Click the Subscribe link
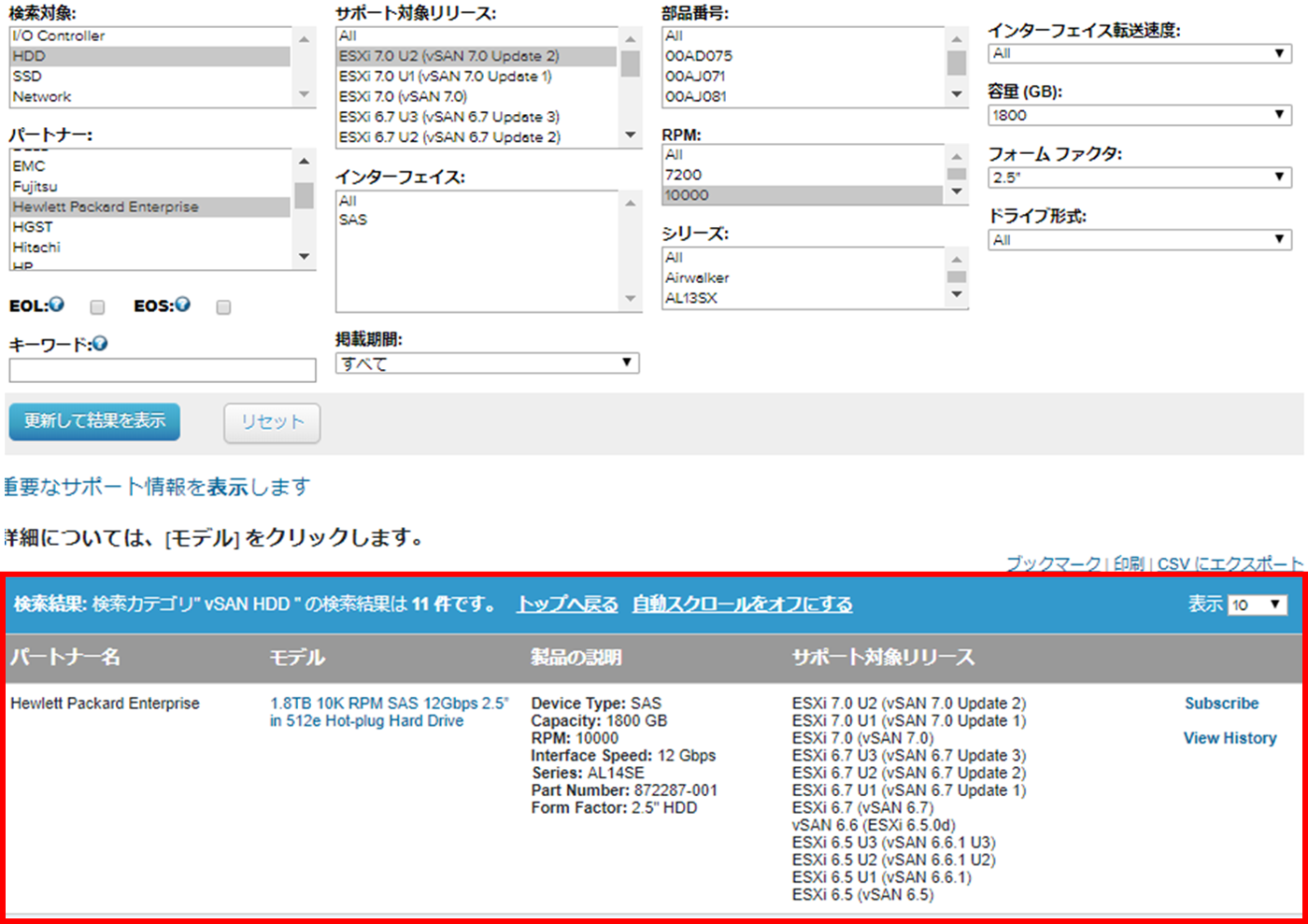The image size is (1308, 924). [x=1221, y=704]
